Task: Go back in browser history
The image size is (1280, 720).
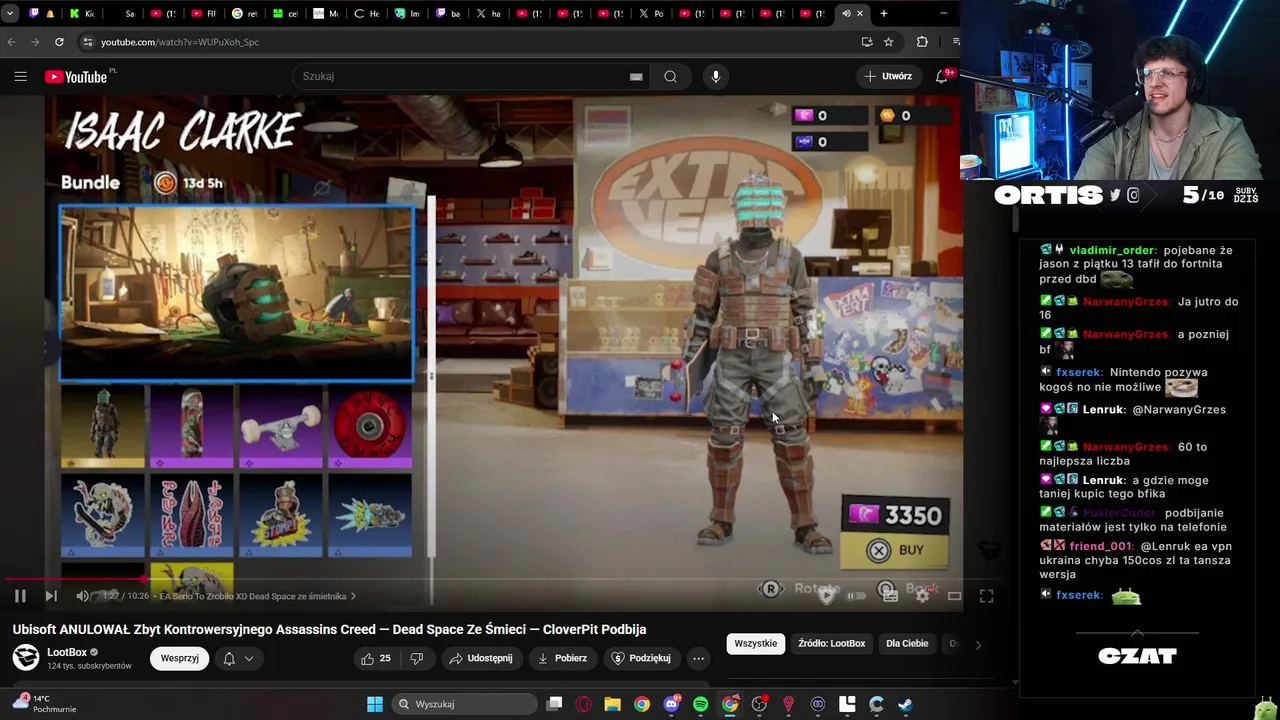Action: 12,42
